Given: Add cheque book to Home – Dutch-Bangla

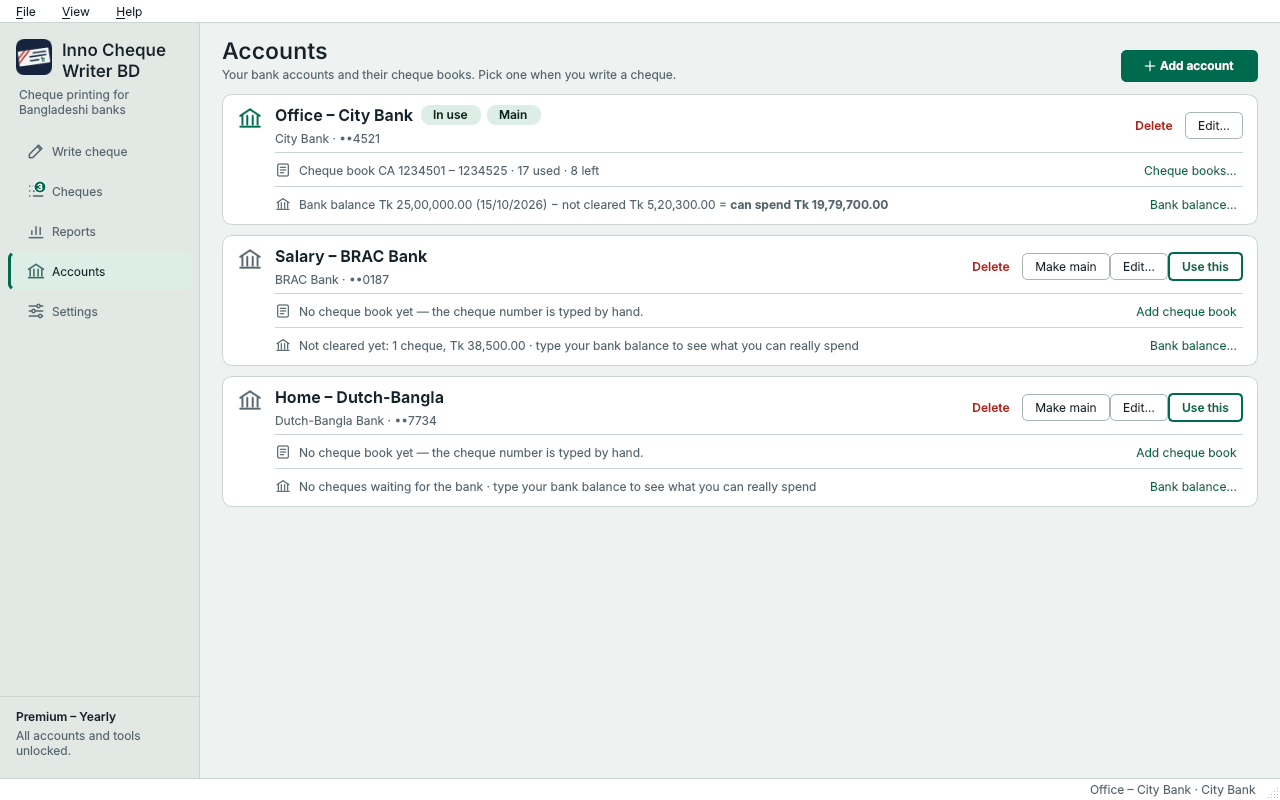Looking at the screenshot, I should pyautogui.click(x=1186, y=453).
